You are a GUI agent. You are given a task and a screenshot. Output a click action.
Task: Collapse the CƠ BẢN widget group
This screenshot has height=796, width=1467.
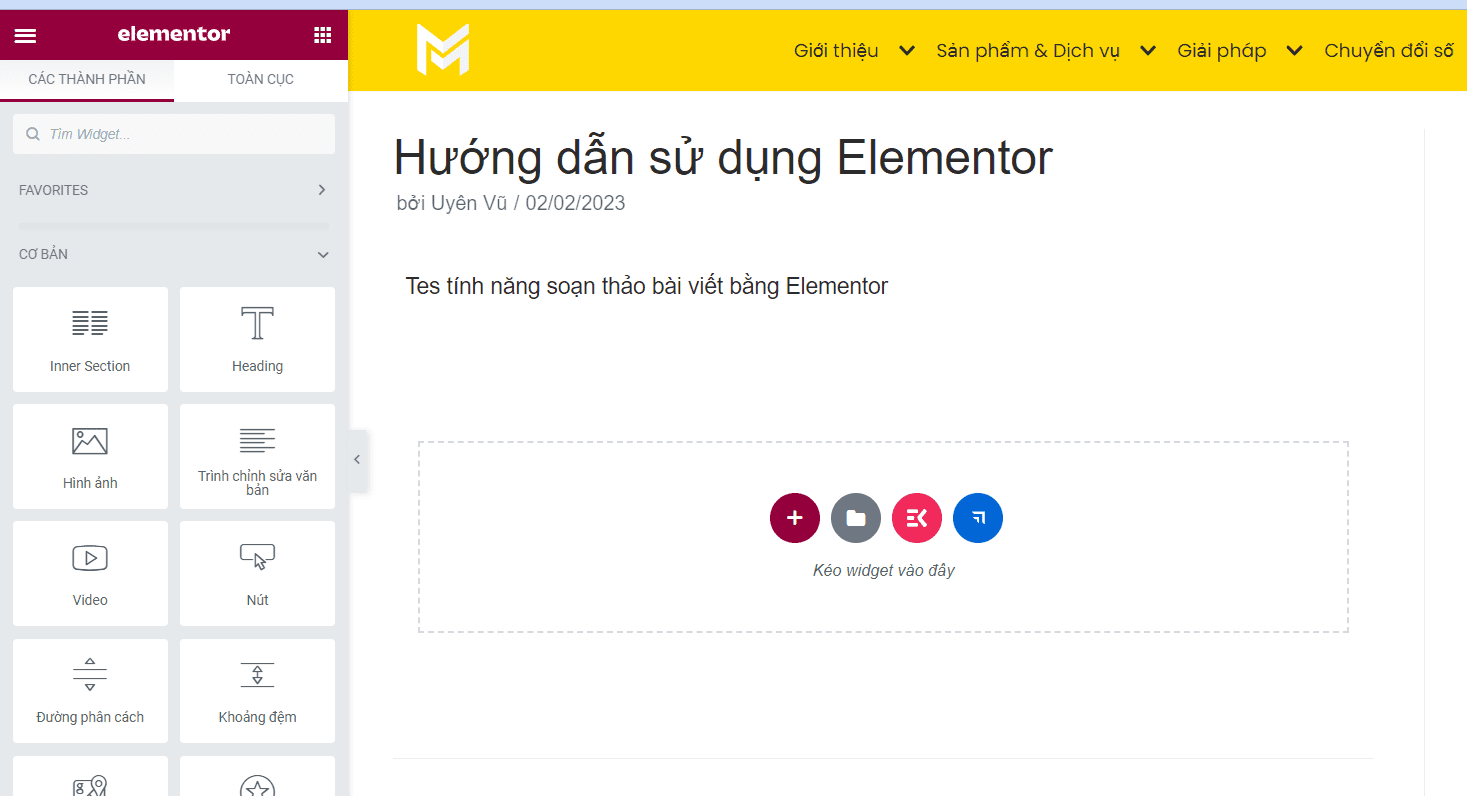tap(322, 254)
